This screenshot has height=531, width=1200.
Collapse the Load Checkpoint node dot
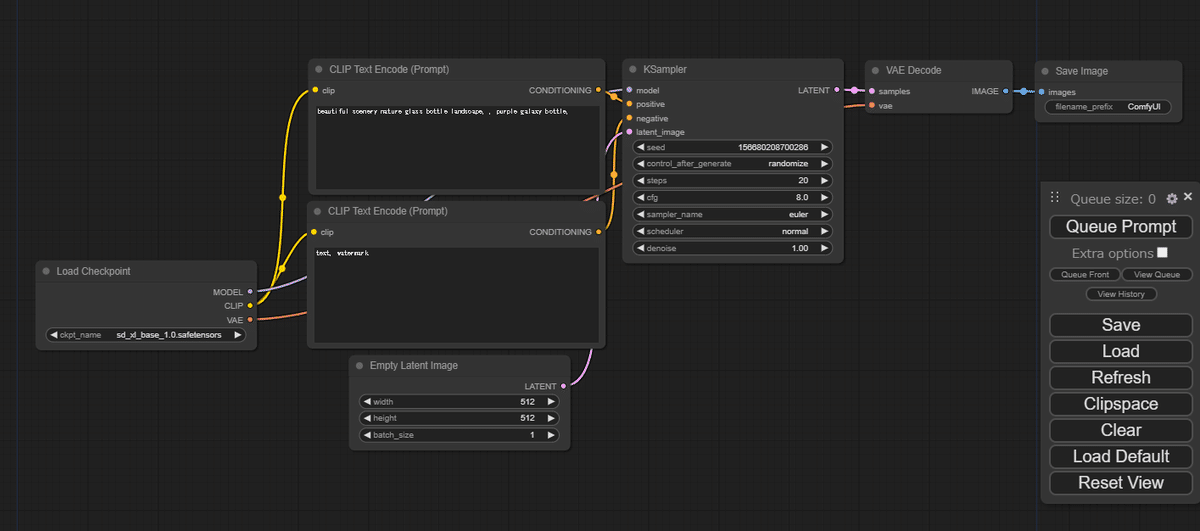pos(47,271)
